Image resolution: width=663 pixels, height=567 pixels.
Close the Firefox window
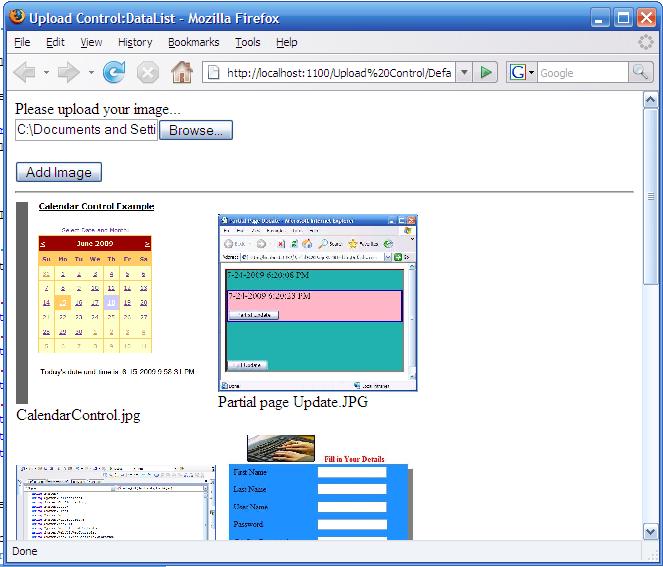click(647, 18)
